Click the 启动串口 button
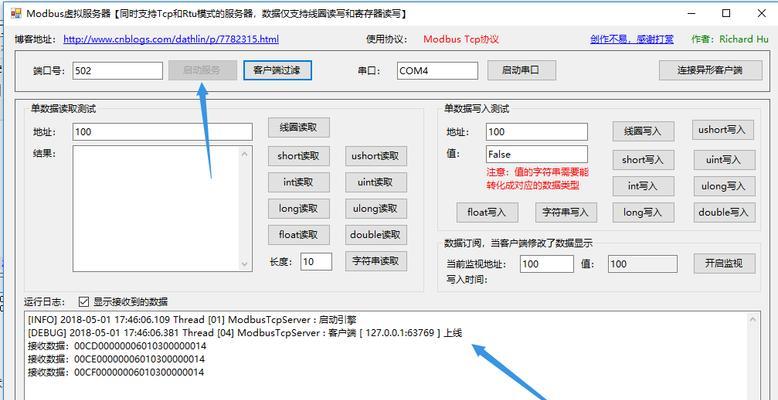778x400 pixels. [521, 70]
